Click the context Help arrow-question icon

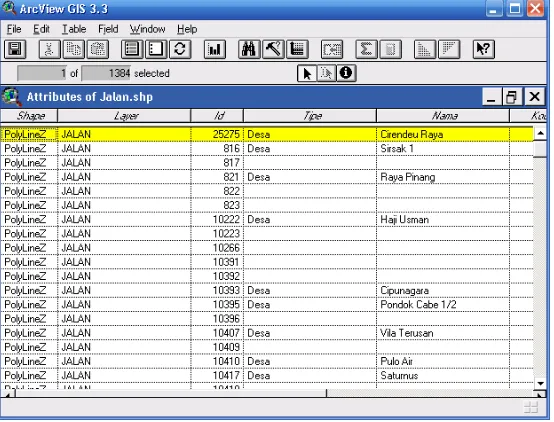pos(483,49)
